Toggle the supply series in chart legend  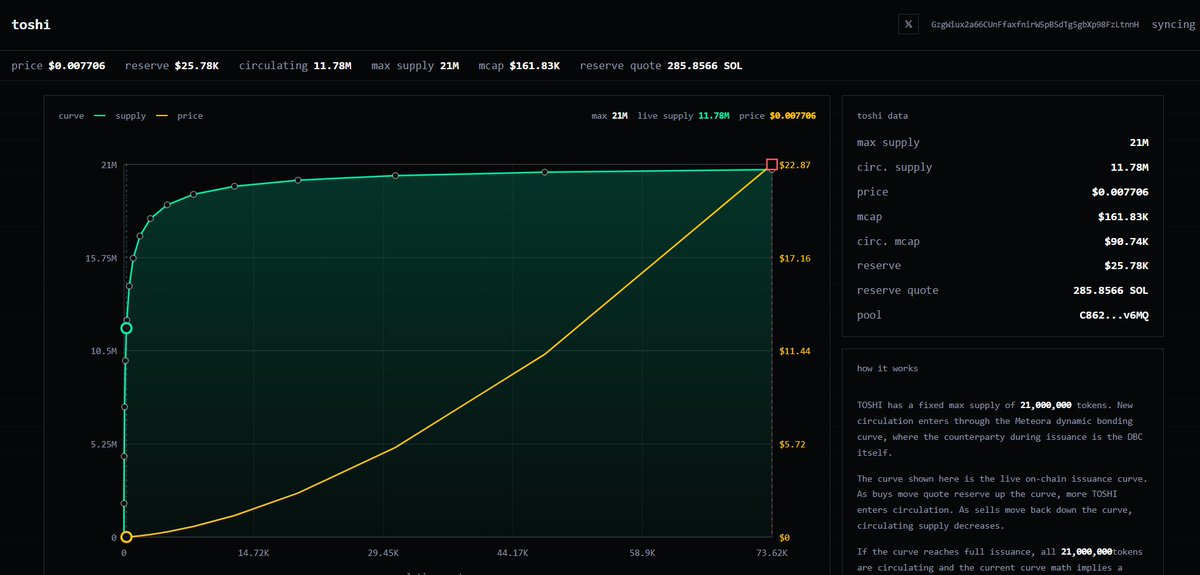coord(119,116)
